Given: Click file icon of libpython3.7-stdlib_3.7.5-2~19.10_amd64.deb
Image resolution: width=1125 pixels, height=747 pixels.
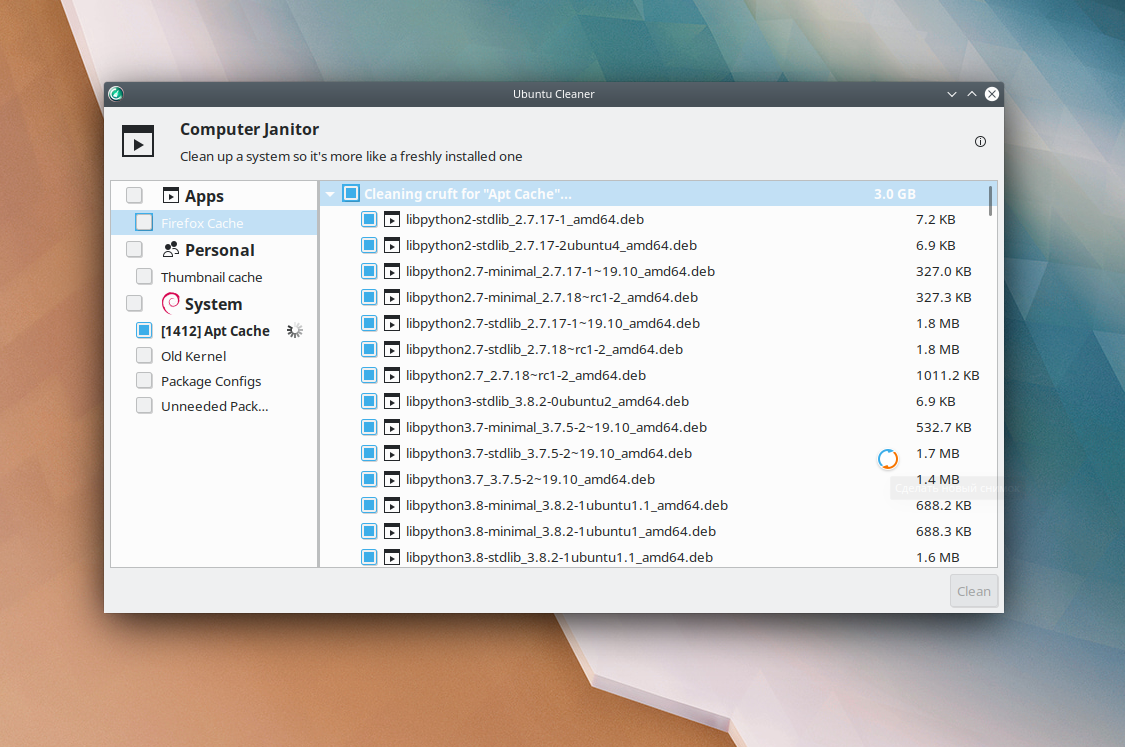Looking at the screenshot, I should coord(392,454).
